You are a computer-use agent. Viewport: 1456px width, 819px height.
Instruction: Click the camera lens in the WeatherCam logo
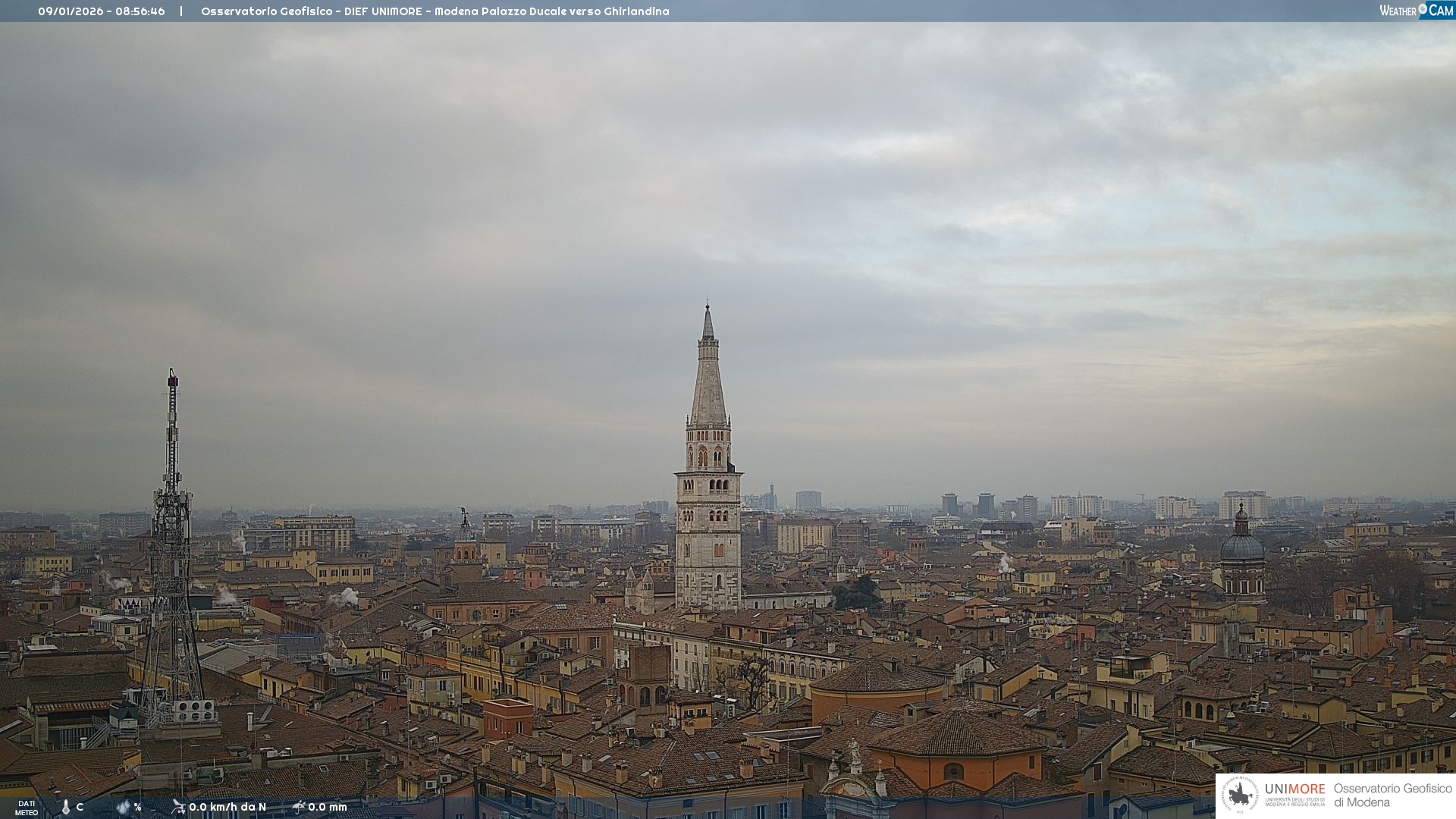(x=1423, y=9)
